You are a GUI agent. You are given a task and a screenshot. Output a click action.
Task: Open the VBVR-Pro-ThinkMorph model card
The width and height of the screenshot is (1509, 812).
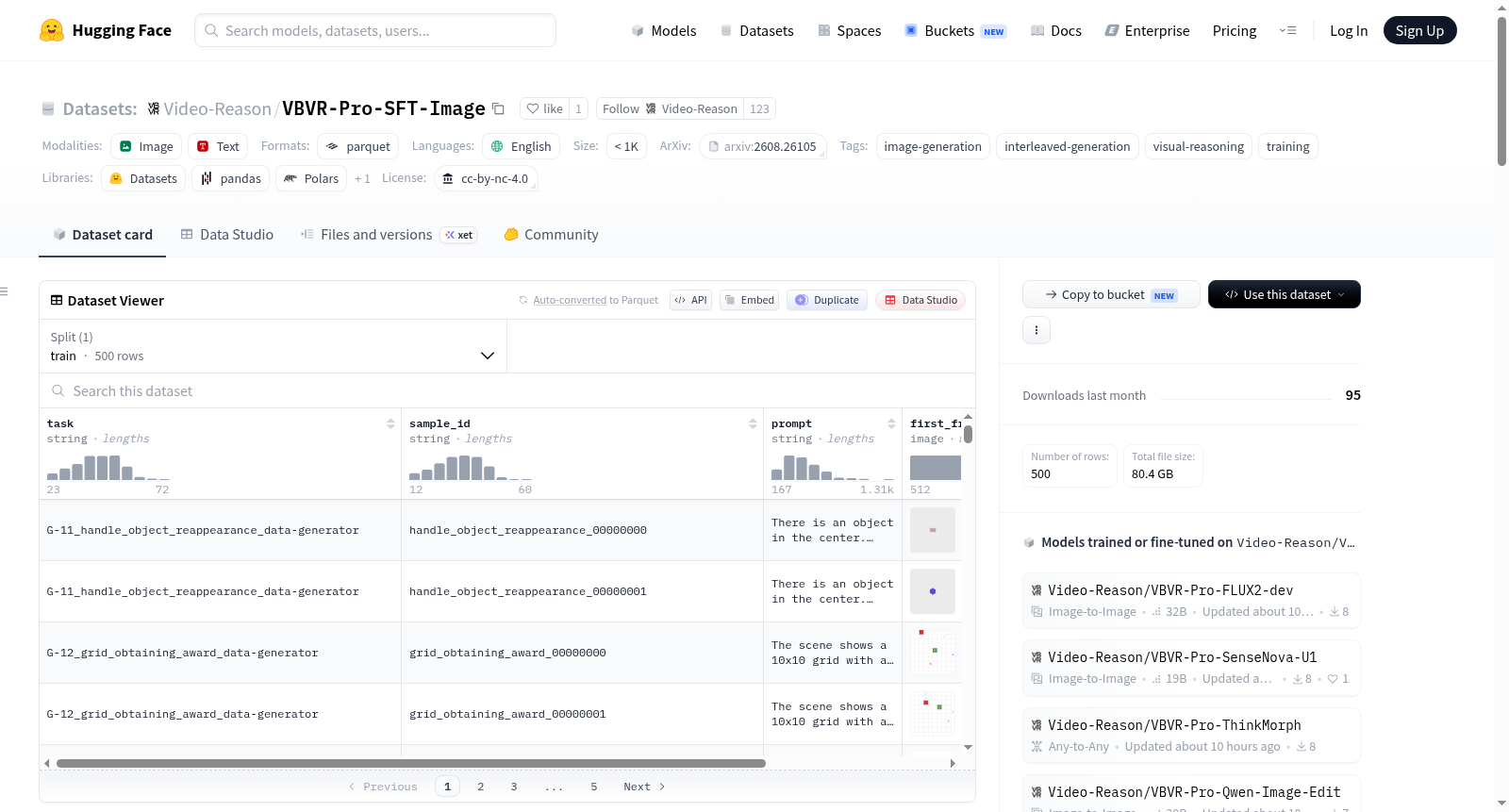coord(1191,735)
